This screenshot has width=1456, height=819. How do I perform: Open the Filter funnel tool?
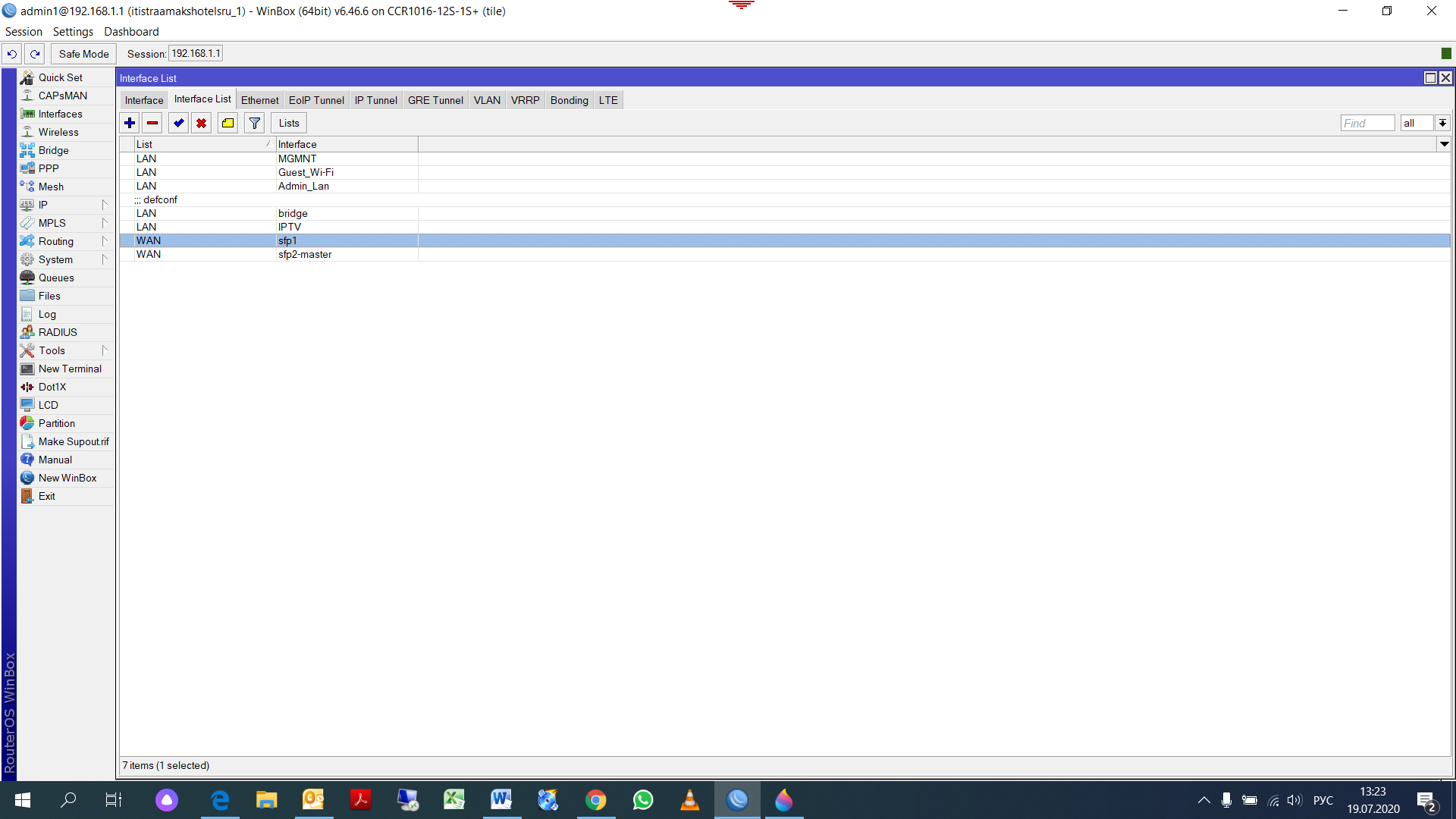[x=255, y=123]
